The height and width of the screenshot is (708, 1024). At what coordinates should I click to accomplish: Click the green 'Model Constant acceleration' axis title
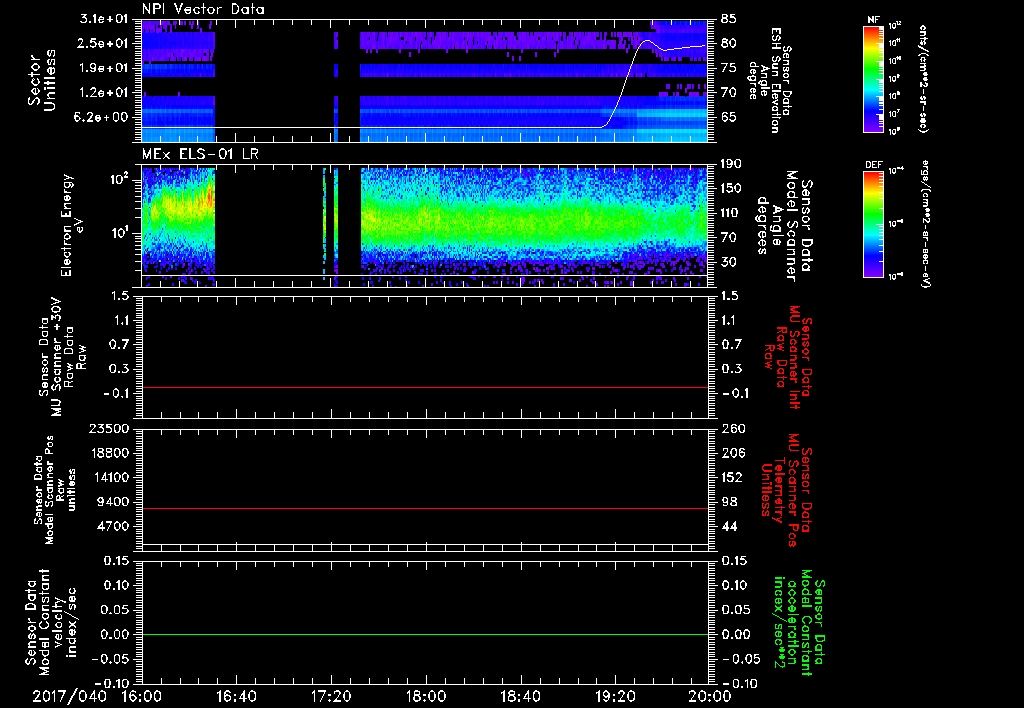pyautogui.click(x=799, y=624)
